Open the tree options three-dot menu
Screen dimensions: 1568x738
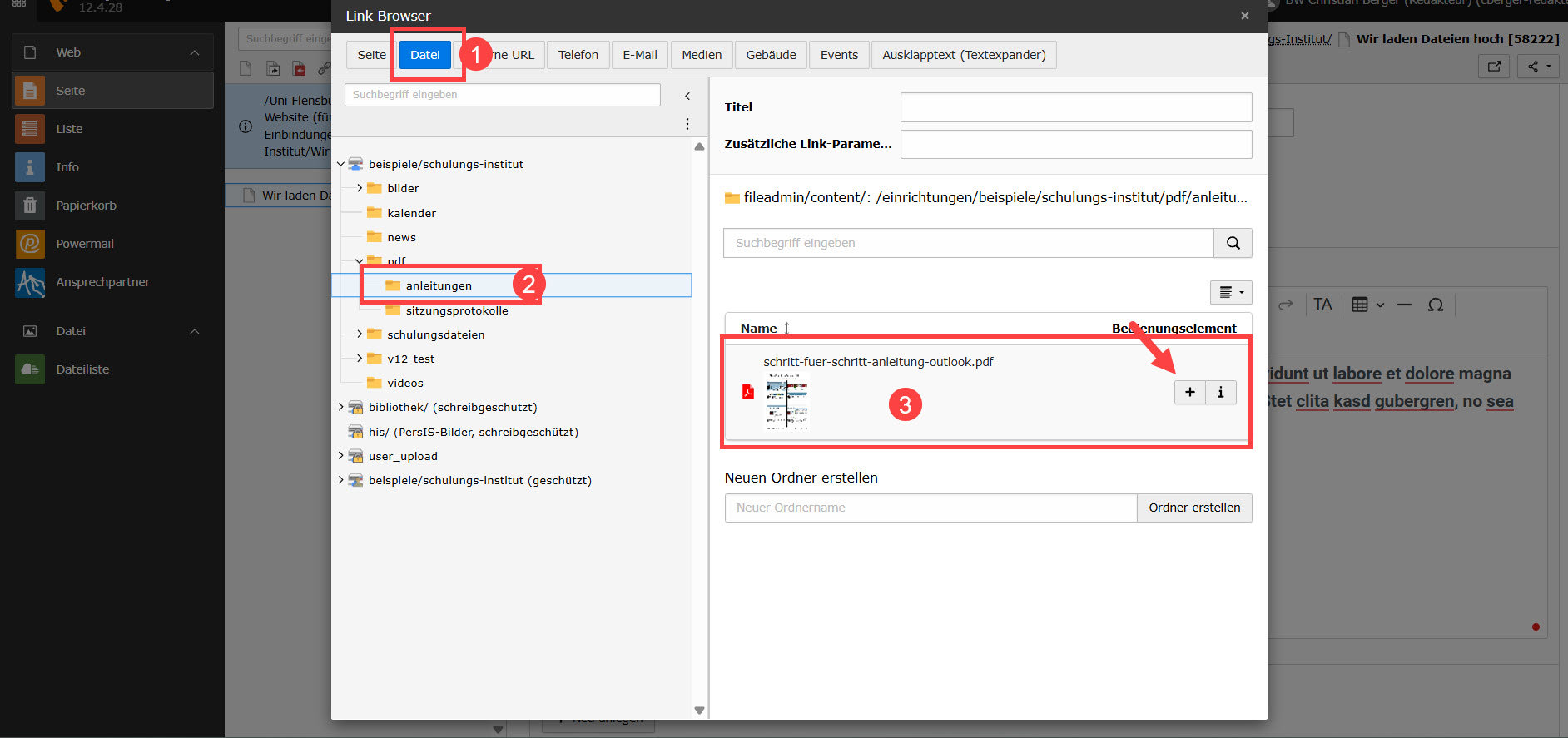(x=687, y=124)
